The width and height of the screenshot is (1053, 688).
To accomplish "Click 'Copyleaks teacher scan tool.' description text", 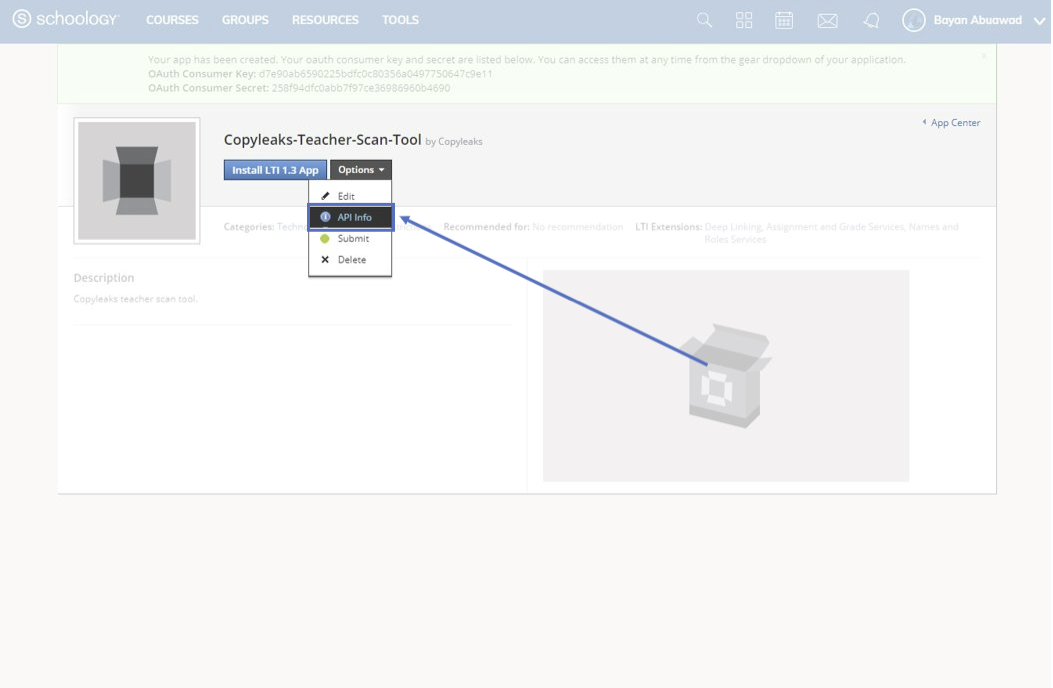I will point(136,299).
